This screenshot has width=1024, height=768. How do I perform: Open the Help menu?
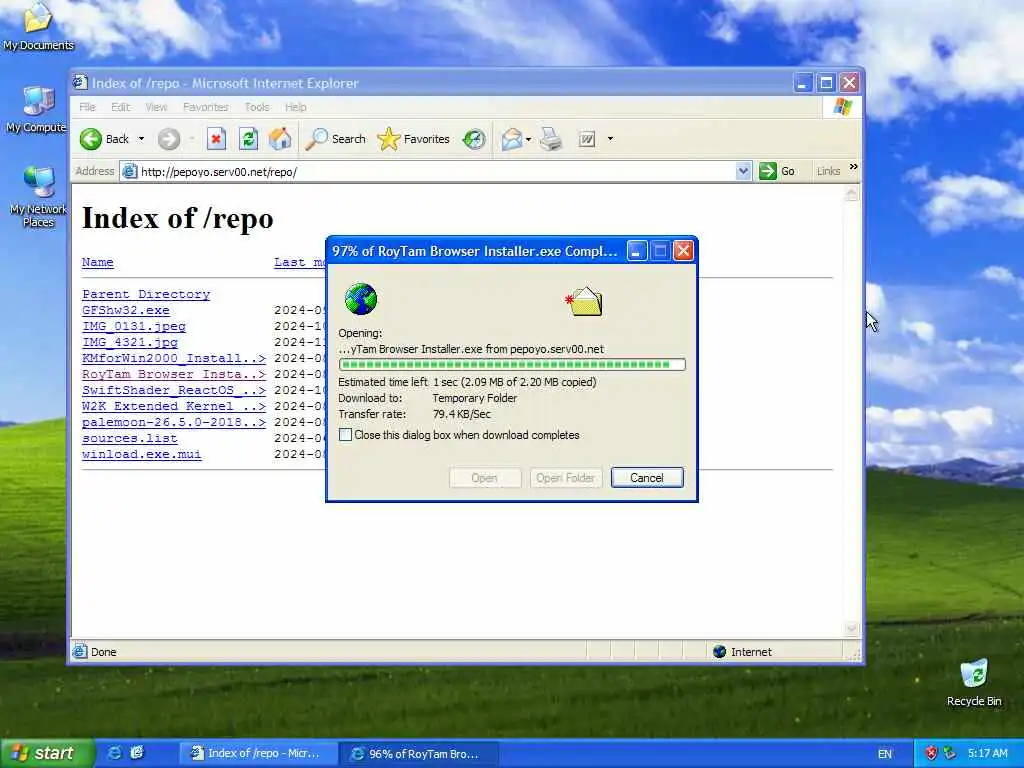[296, 107]
